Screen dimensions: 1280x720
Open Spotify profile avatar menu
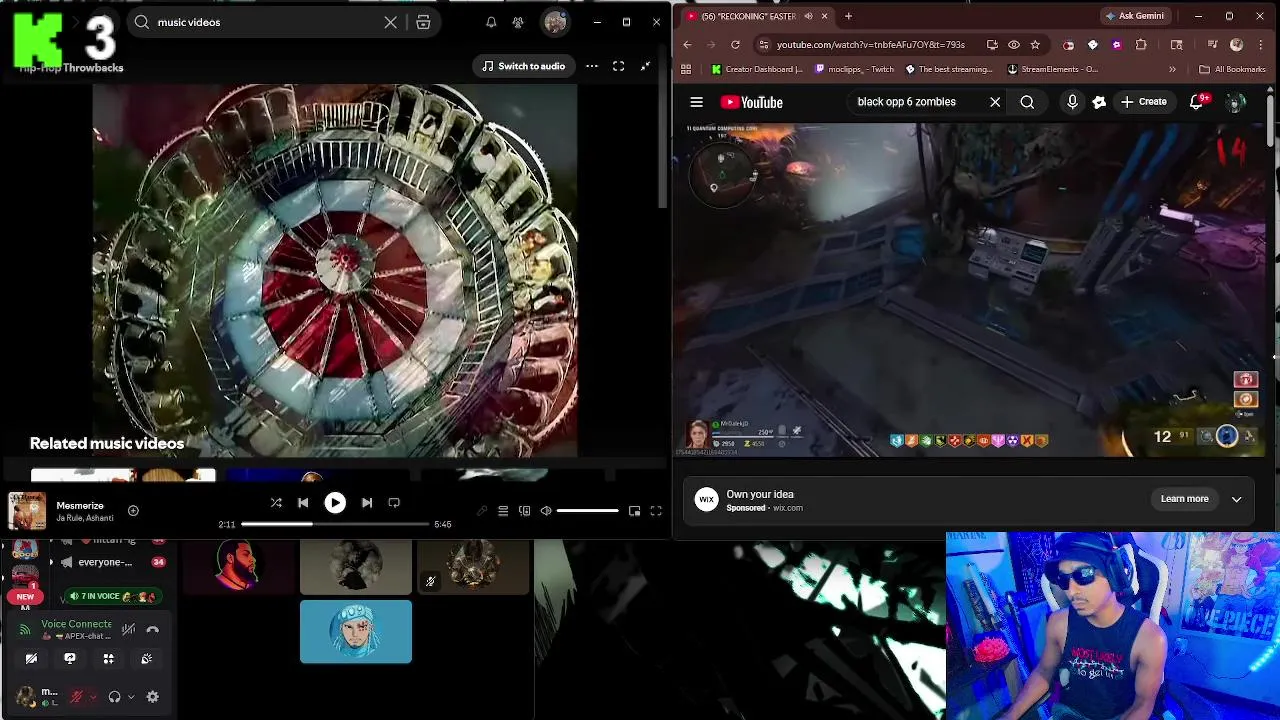coord(555,22)
